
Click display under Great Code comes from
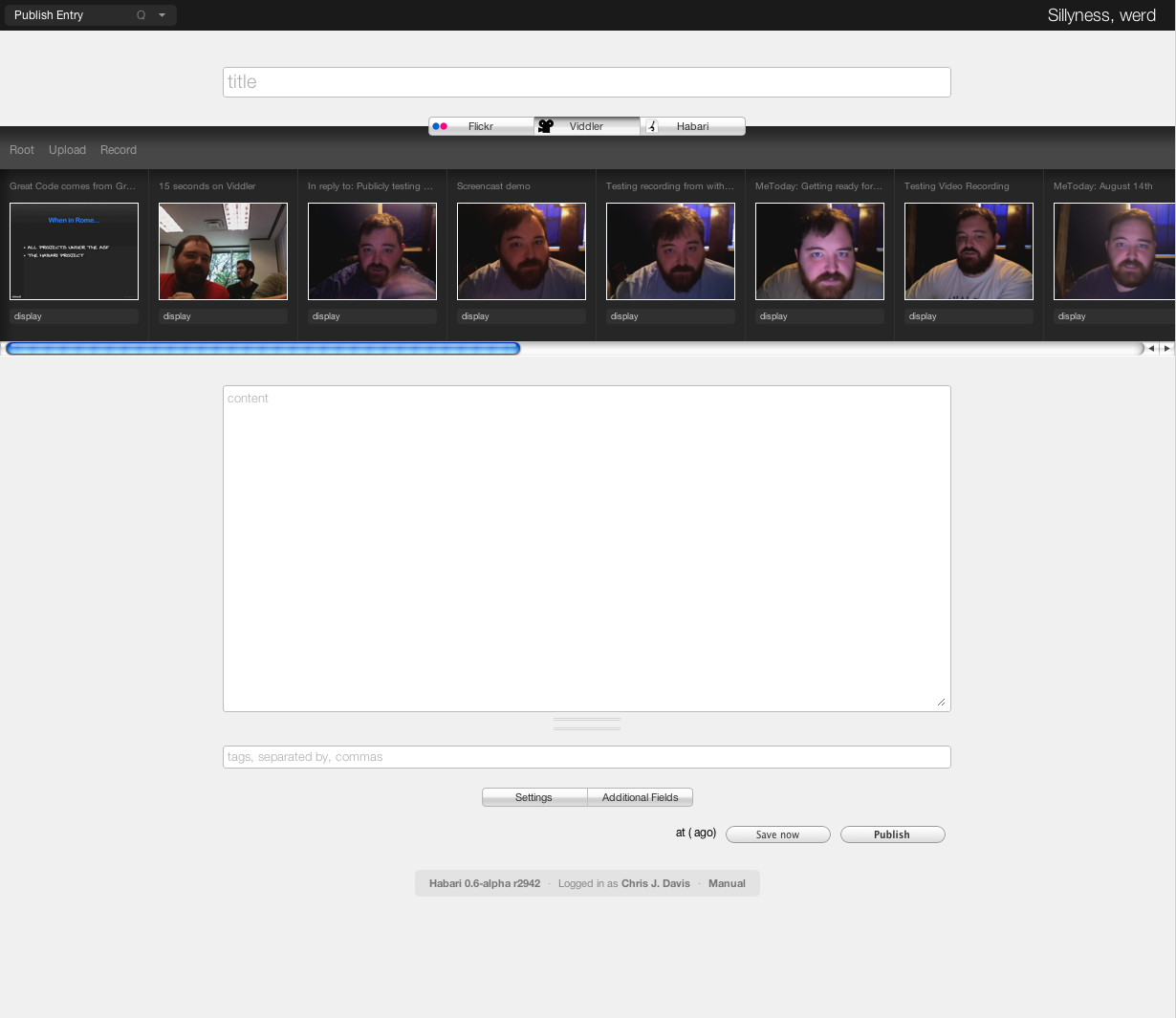(x=74, y=316)
